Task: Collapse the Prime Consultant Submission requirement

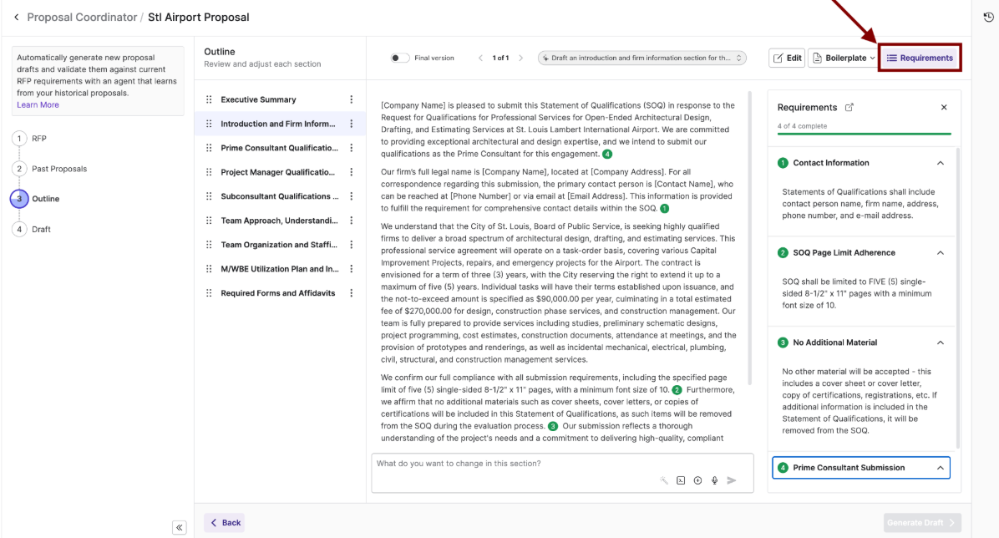Action: tap(940, 468)
